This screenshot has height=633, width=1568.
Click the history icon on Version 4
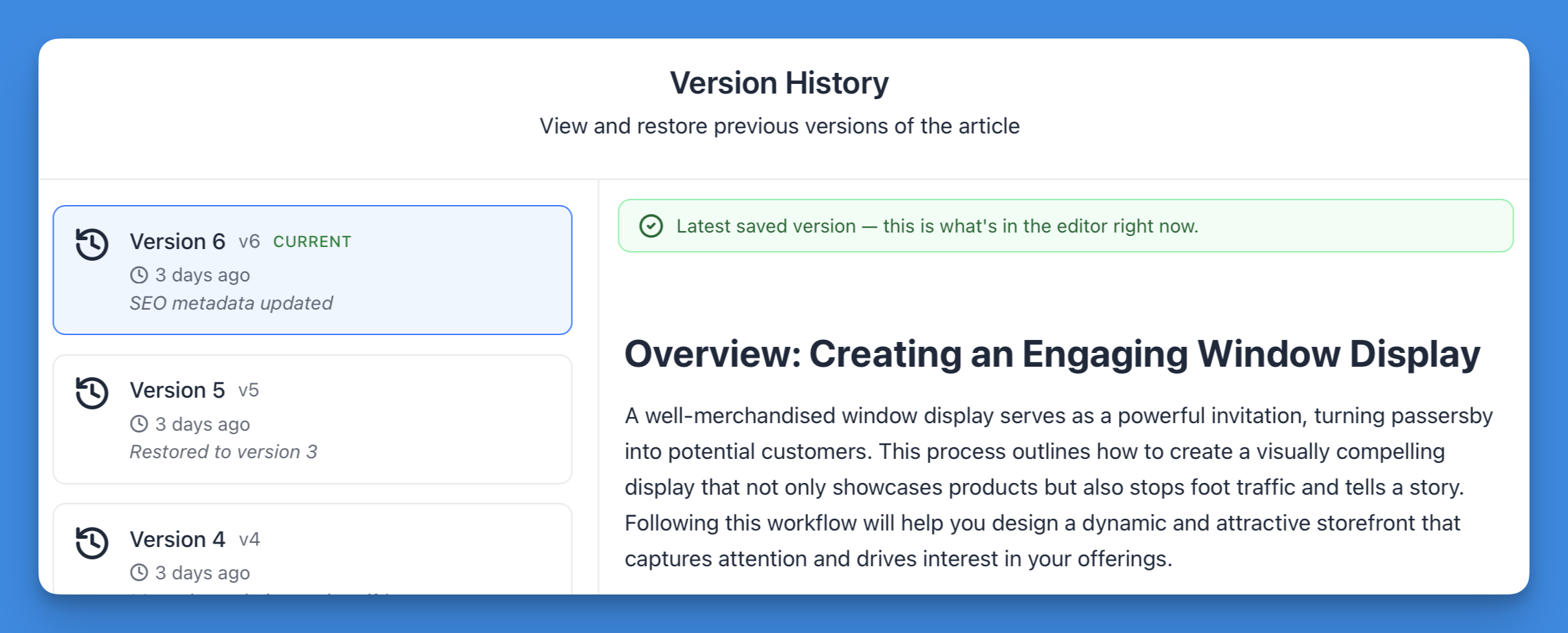[x=92, y=542]
